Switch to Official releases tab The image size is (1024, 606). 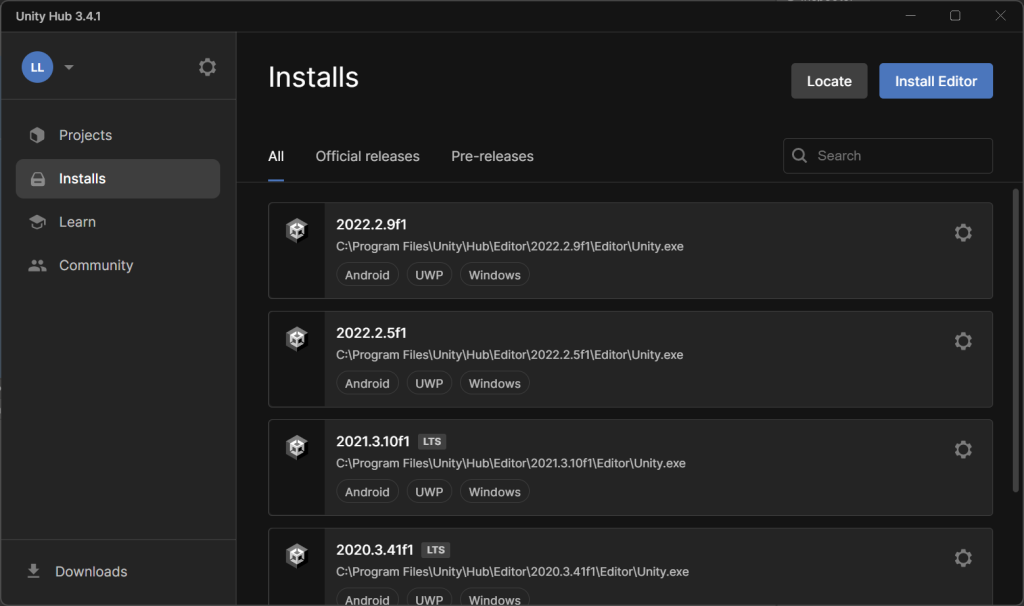368,157
